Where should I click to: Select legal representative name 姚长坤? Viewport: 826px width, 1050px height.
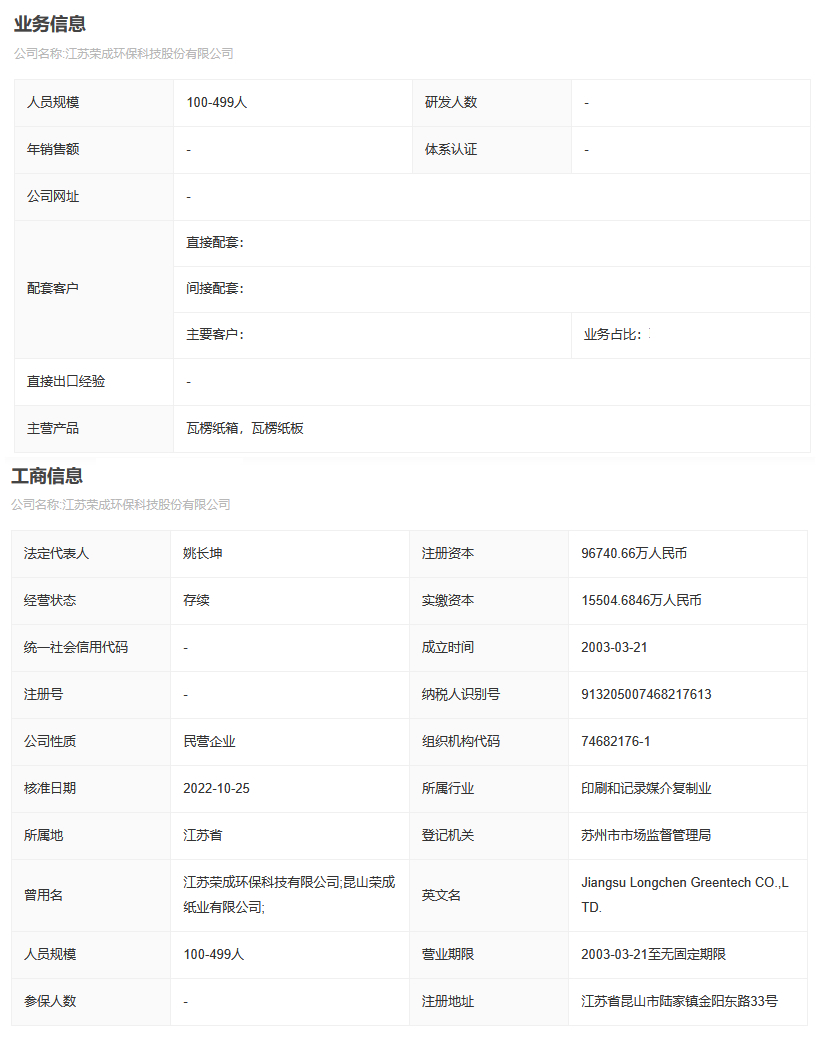pyautogui.click(x=203, y=553)
